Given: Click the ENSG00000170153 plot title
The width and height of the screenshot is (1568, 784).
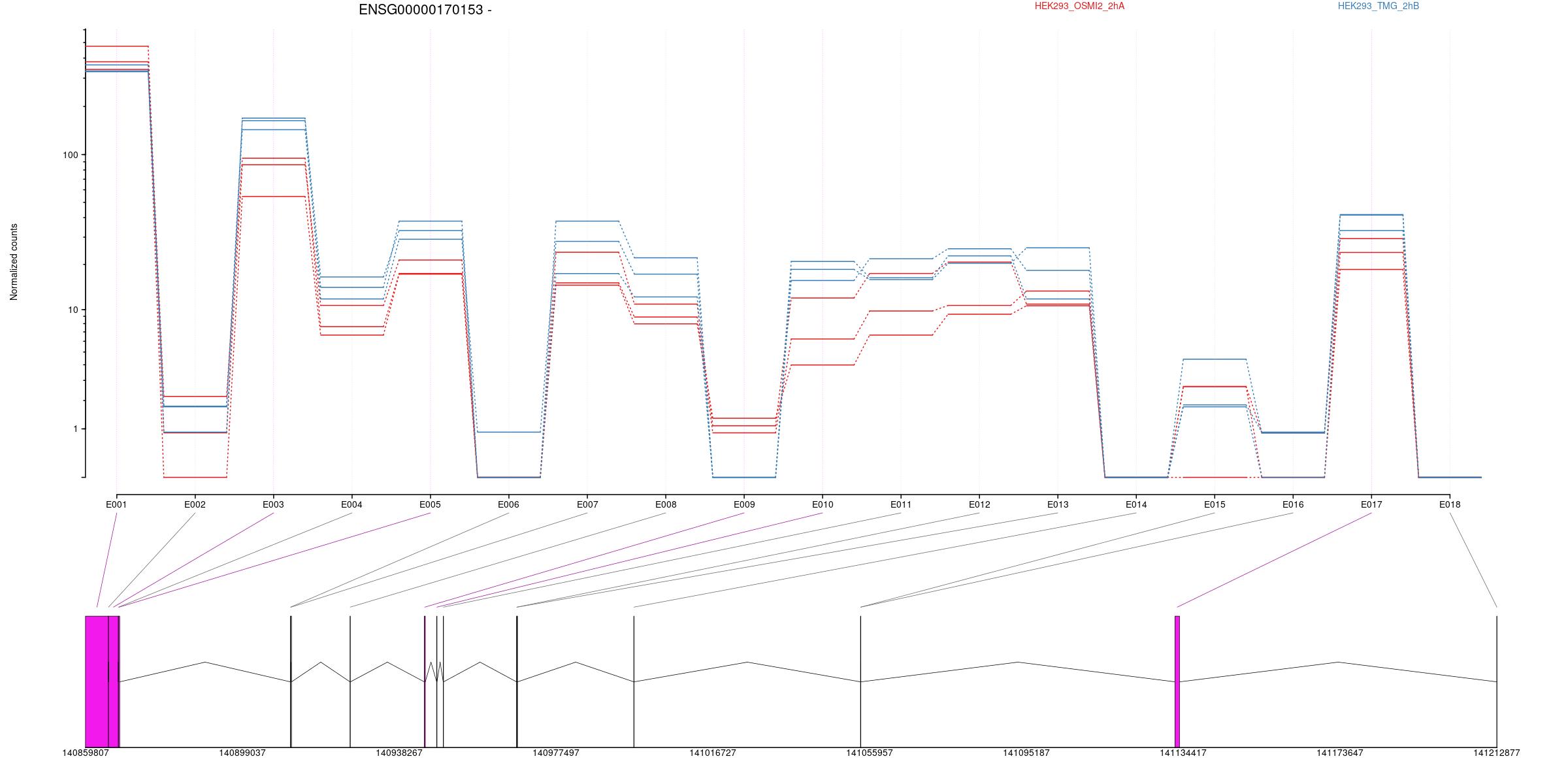Looking at the screenshot, I should (x=425, y=10).
